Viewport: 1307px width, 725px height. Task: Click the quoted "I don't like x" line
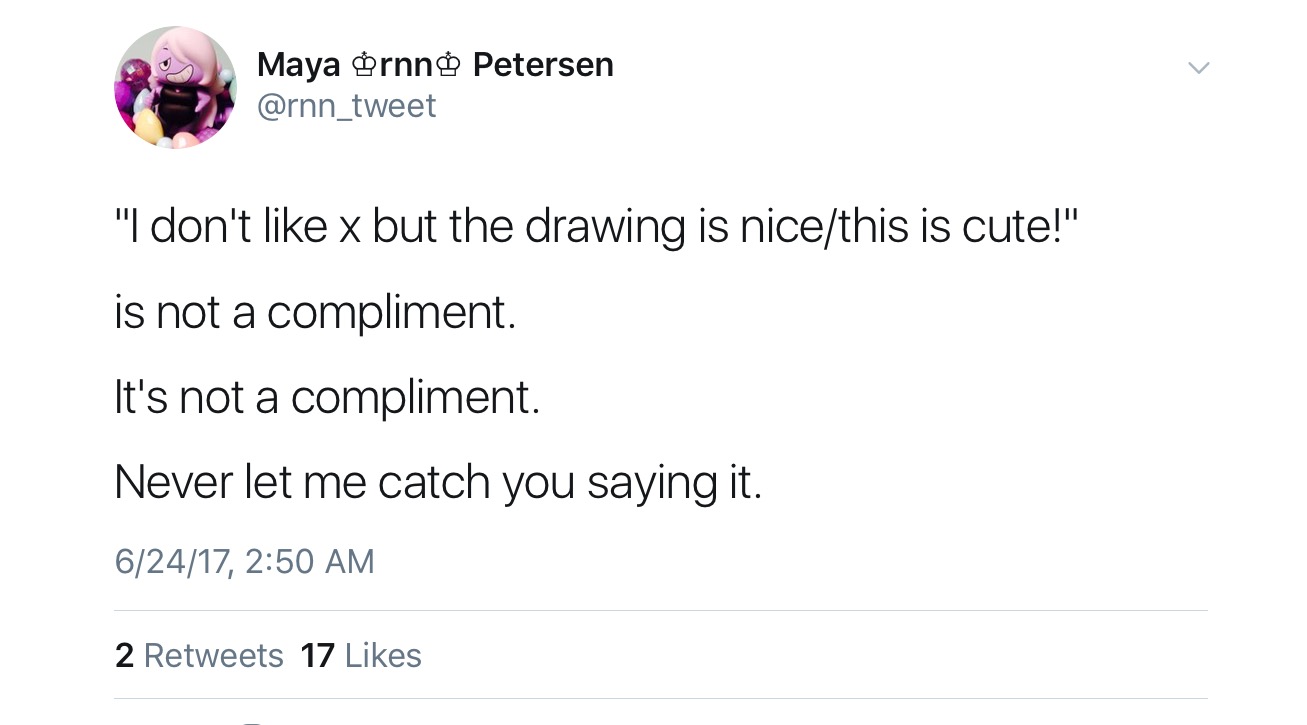pos(597,227)
